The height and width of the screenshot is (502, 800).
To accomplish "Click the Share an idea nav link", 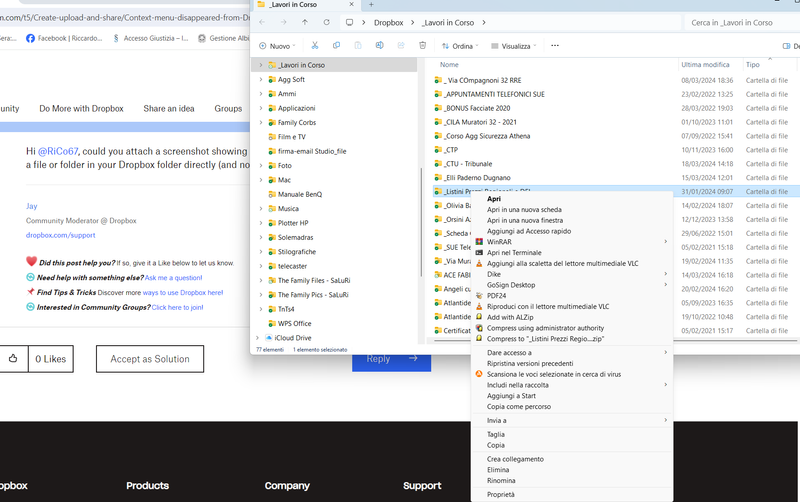I will [x=169, y=109].
